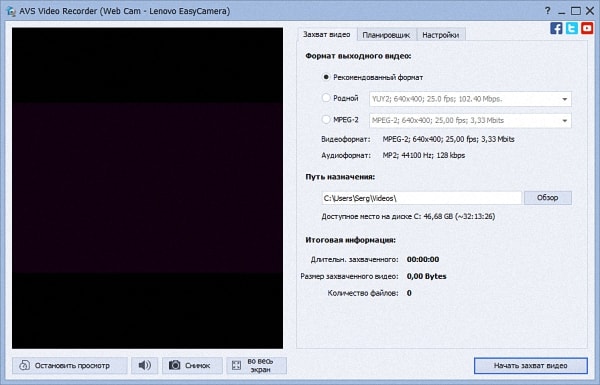
Task: Open the Twitter page icon
Action: (572, 28)
